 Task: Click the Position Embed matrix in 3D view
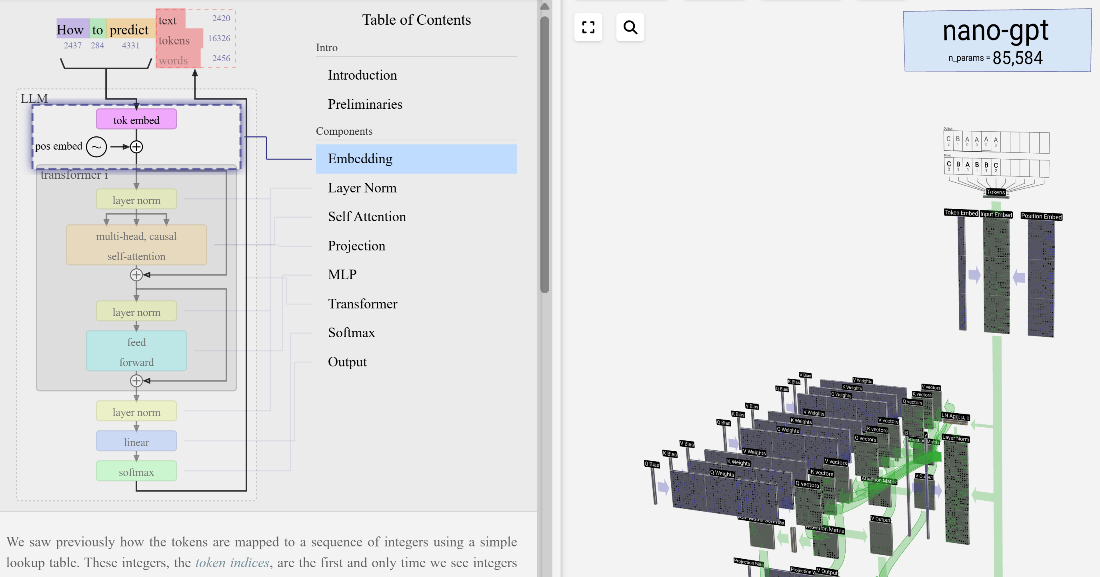pyautogui.click(x=1041, y=277)
